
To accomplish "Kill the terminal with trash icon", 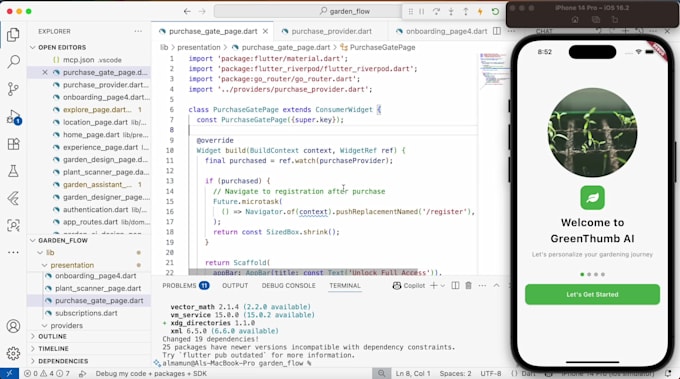I will (x=468, y=285).
